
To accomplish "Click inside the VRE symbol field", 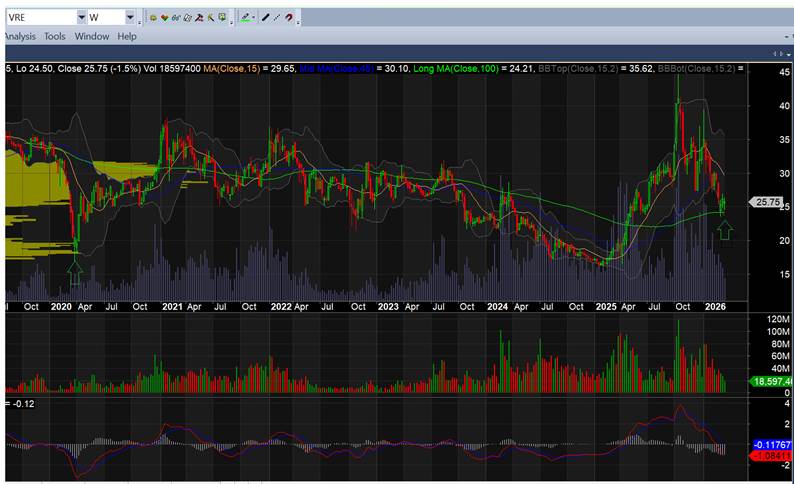I will [40, 18].
